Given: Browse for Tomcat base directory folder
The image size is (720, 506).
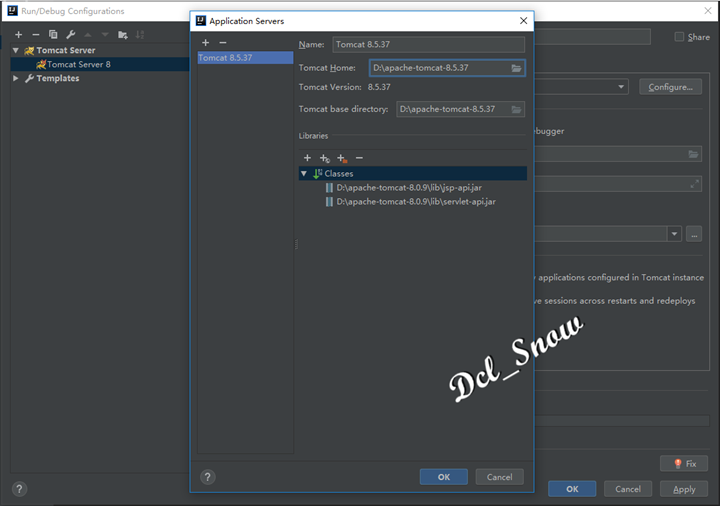Looking at the screenshot, I should (517, 109).
